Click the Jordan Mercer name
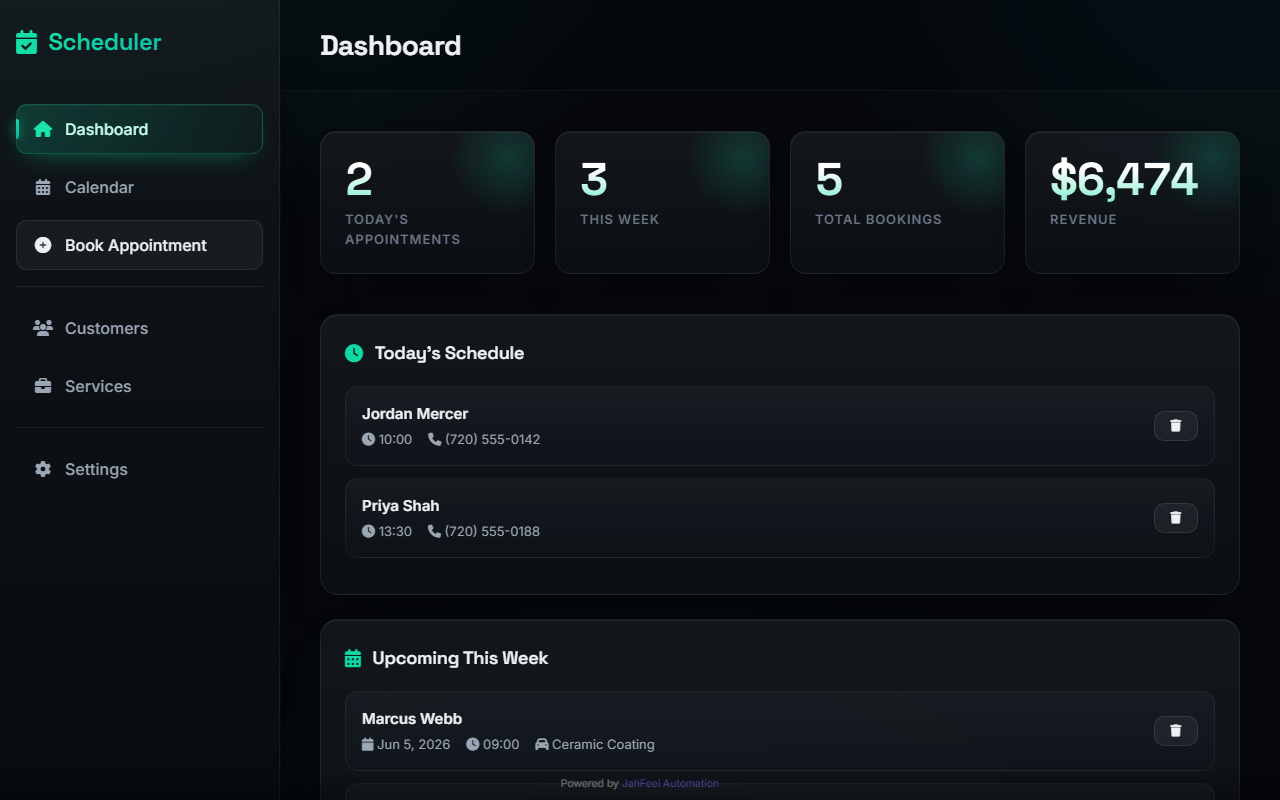 pos(415,414)
